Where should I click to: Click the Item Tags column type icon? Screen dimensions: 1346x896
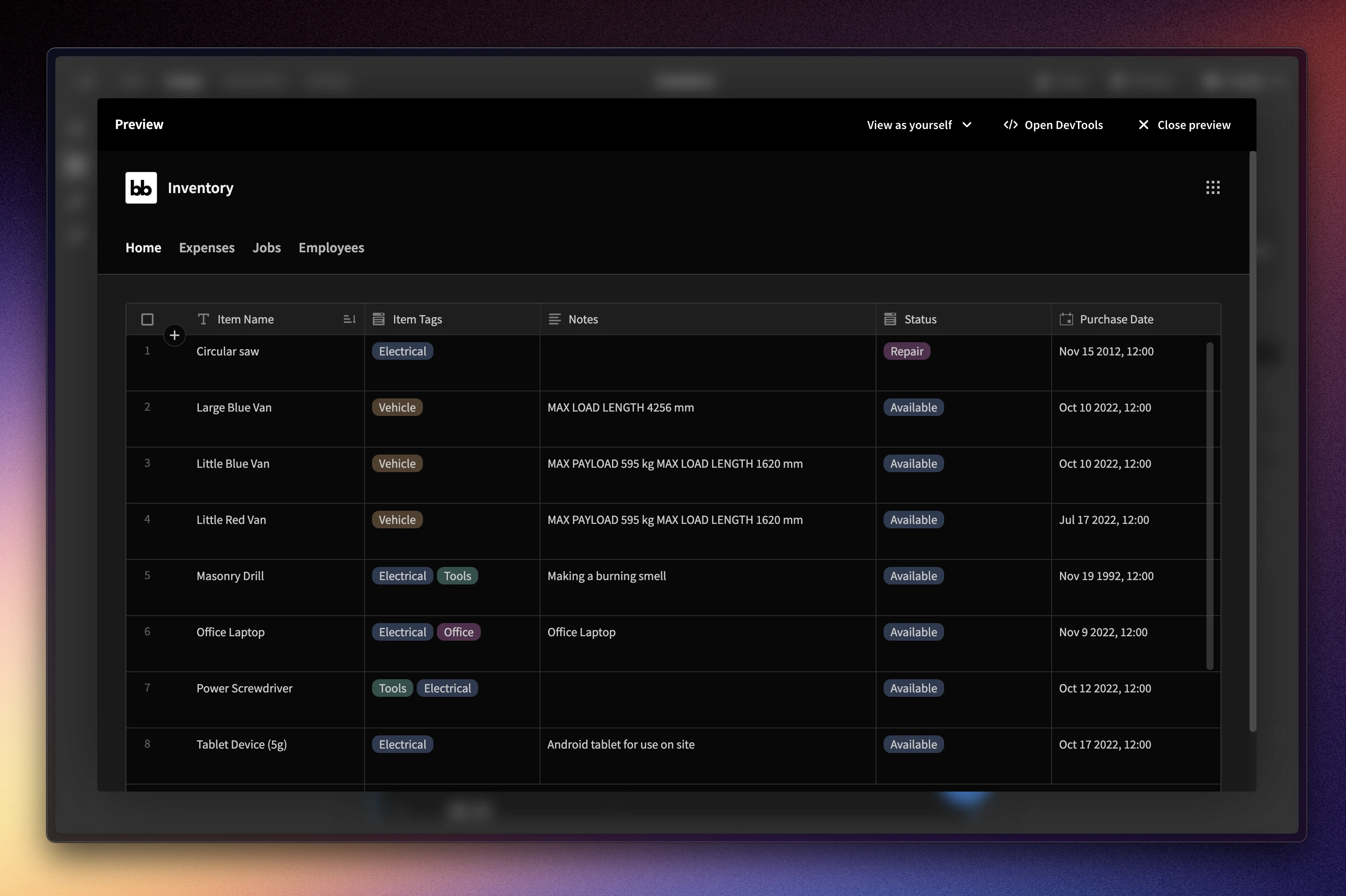click(x=378, y=319)
